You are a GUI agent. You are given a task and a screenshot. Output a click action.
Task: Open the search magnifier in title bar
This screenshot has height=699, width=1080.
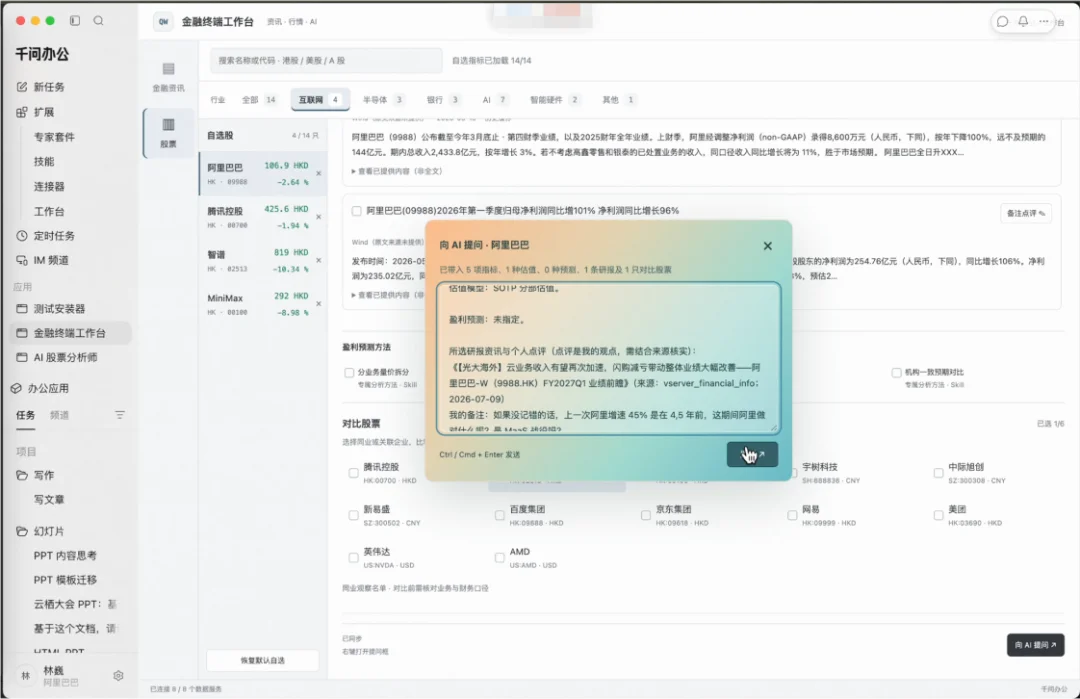click(x=98, y=21)
